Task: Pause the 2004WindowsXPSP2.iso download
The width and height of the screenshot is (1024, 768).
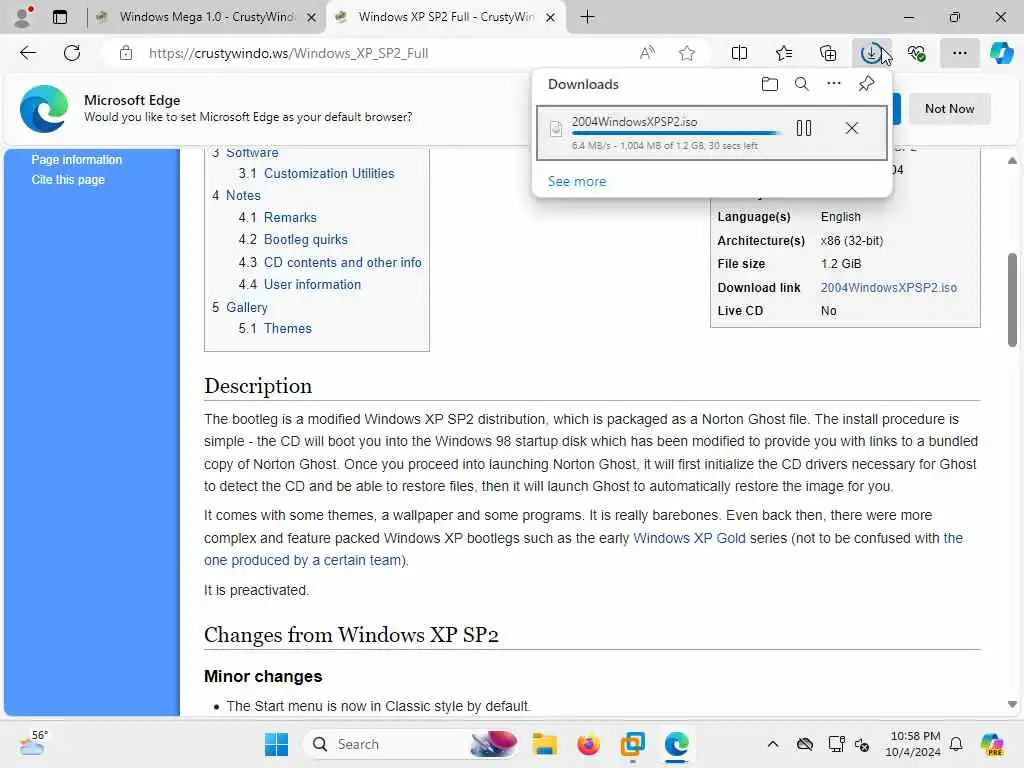Action: click(804, 128)
